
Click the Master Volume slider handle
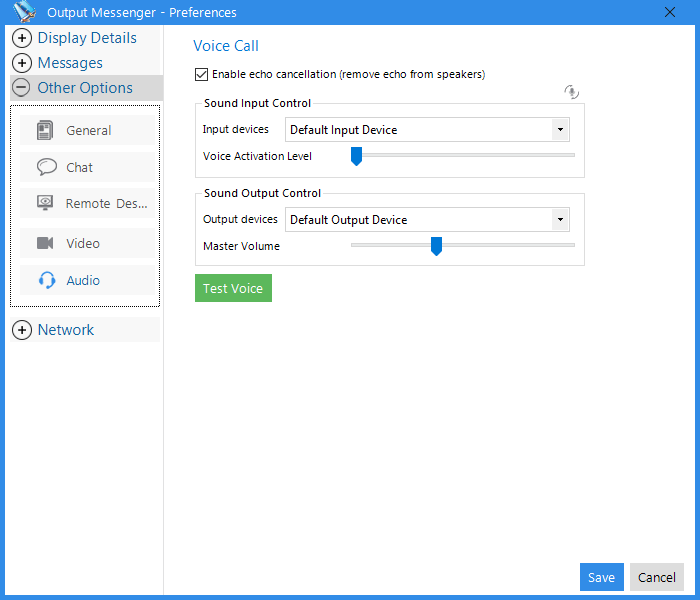click(x=436, y=246)
